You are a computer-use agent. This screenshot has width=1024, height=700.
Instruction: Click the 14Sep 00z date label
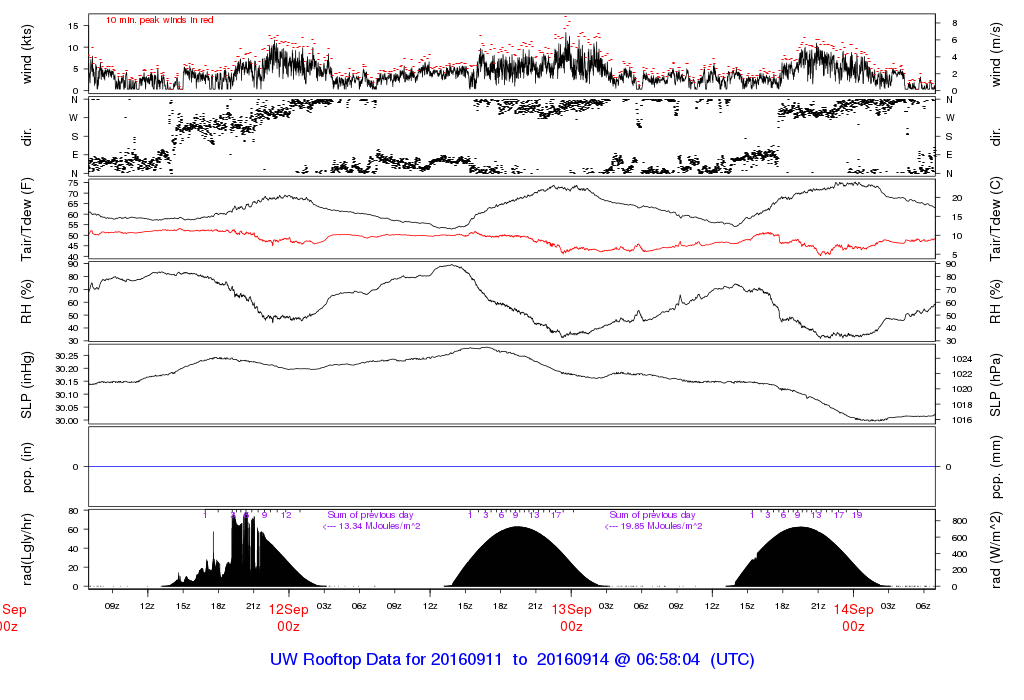coord(854,618)
